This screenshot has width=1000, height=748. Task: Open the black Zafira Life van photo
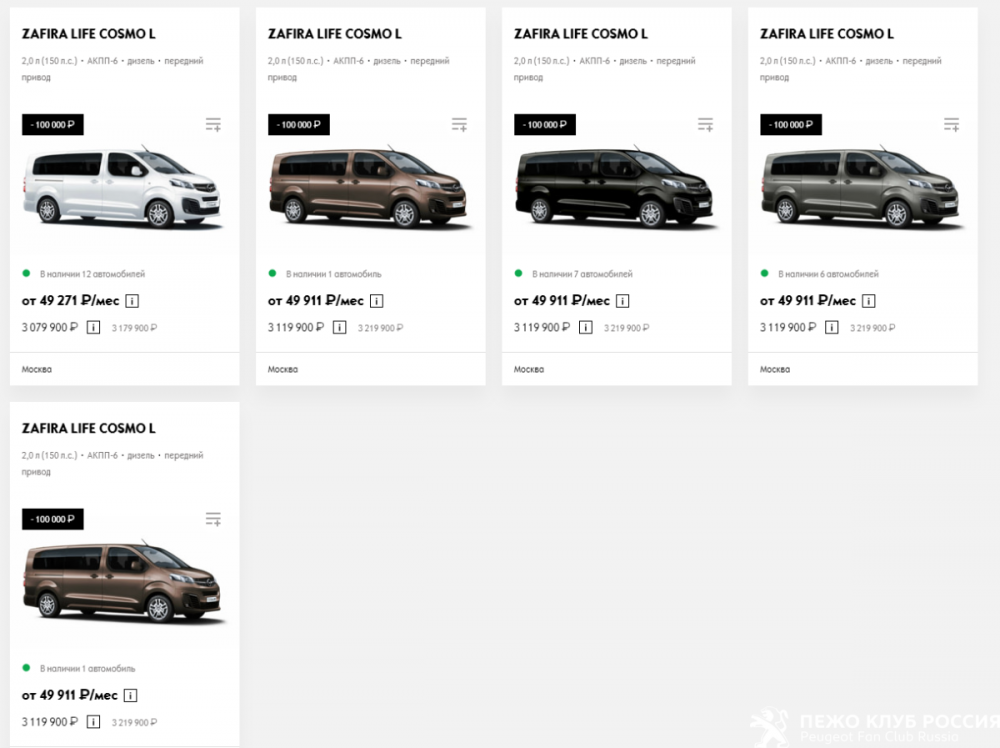coord(616,188)
